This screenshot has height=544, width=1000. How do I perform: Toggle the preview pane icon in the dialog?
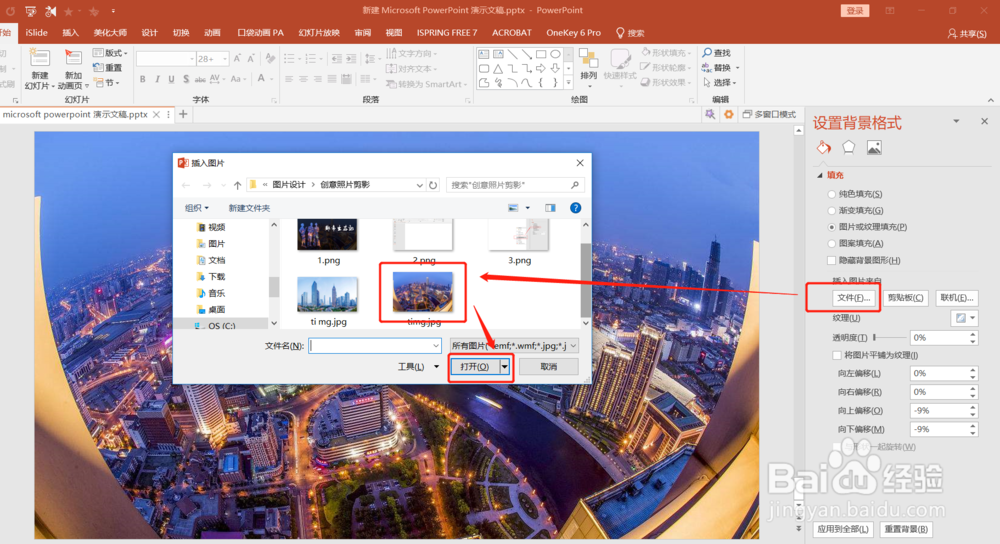point(550,208)
